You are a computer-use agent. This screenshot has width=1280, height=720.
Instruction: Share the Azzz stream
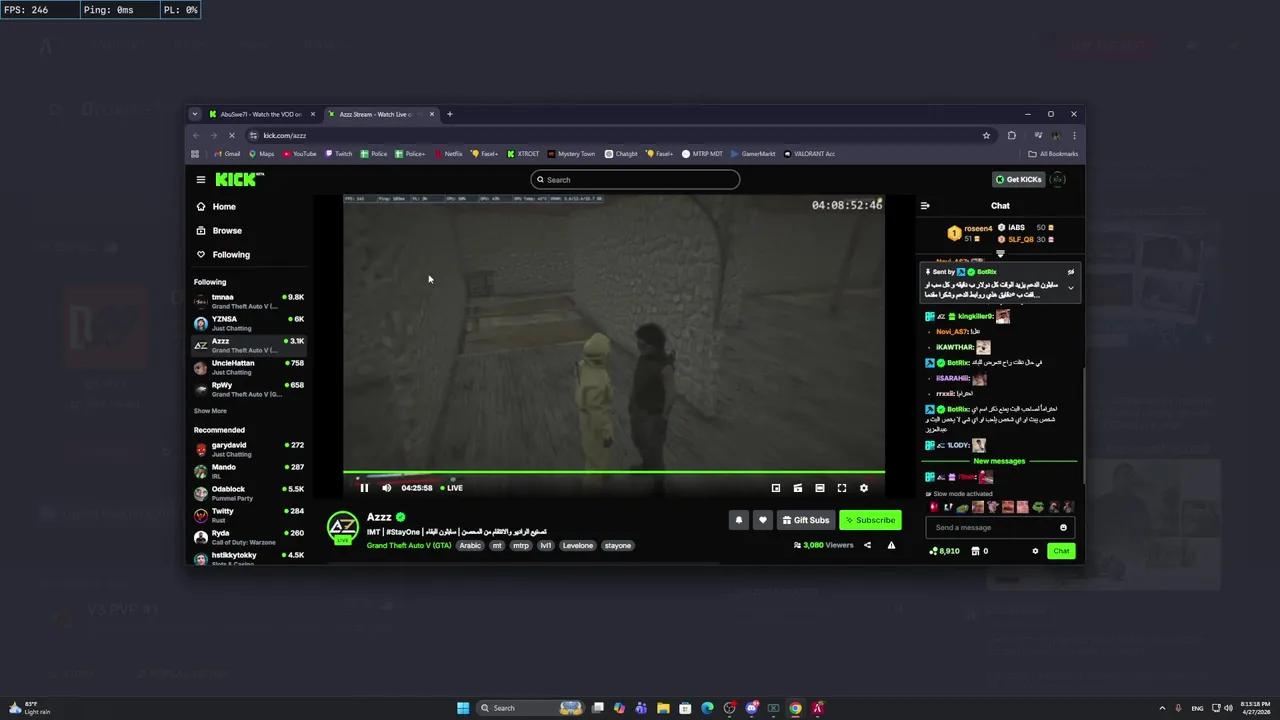pyautogui.click(x=867, y=545)
